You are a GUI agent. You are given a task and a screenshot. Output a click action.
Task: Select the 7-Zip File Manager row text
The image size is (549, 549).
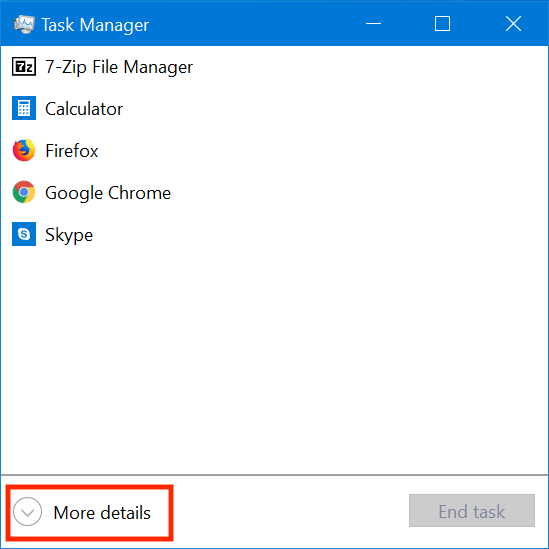[119, 67]
